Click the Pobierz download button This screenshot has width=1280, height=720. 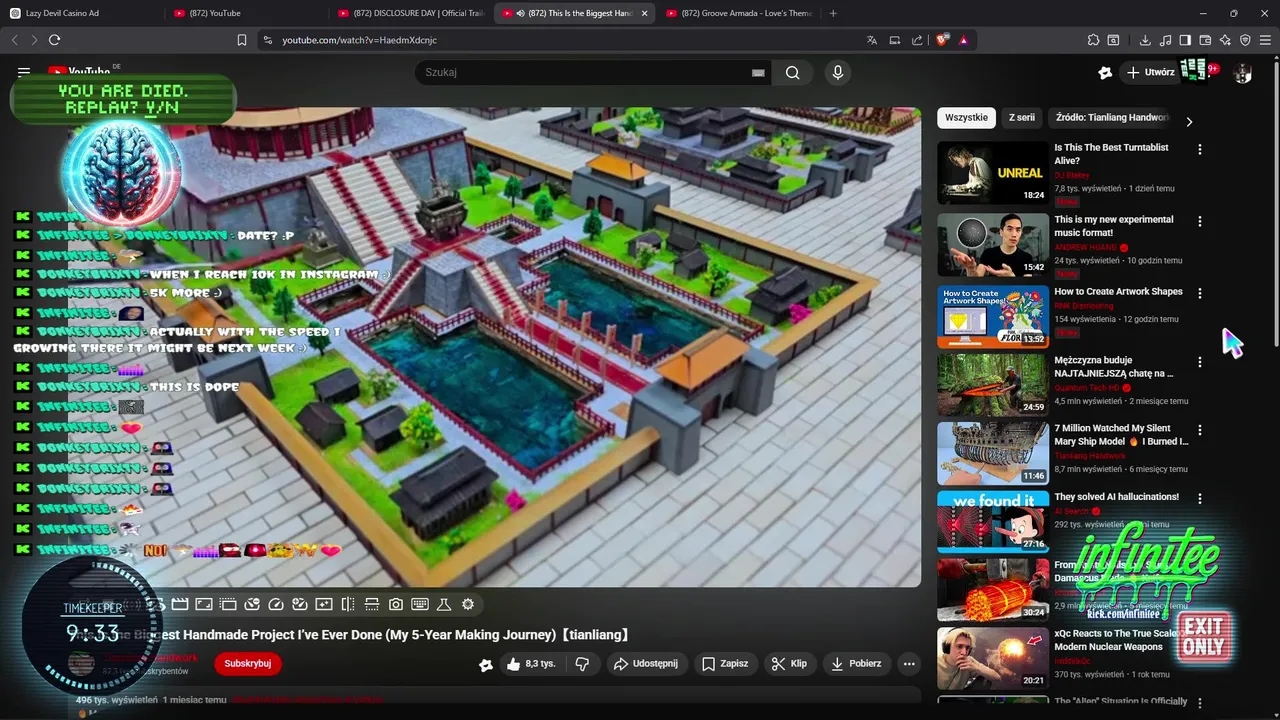[856, 663]
